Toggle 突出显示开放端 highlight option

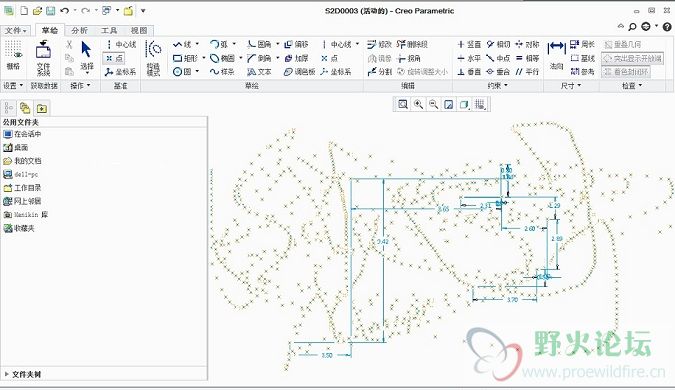pos(632,58)
